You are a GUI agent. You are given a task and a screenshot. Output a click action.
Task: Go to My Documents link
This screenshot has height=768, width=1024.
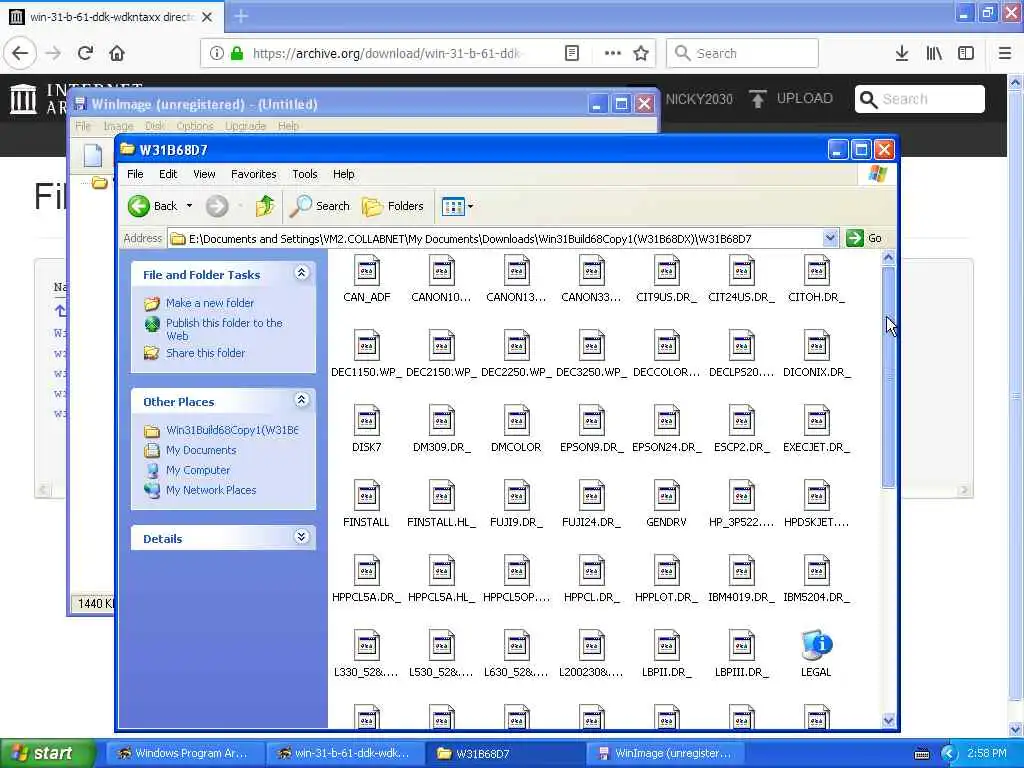point(201,451)
